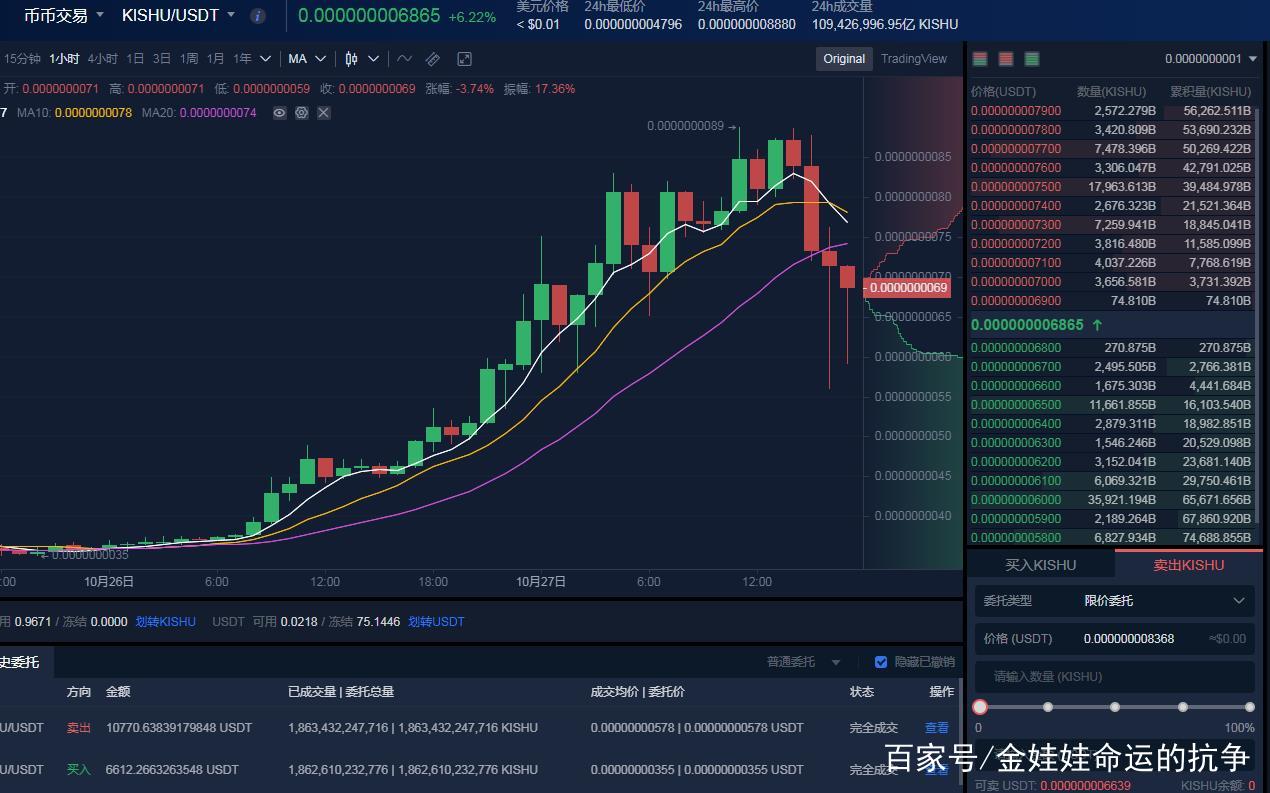Open the KISHU/USDT info icon

pyautogui.click(x=258, y=16)
